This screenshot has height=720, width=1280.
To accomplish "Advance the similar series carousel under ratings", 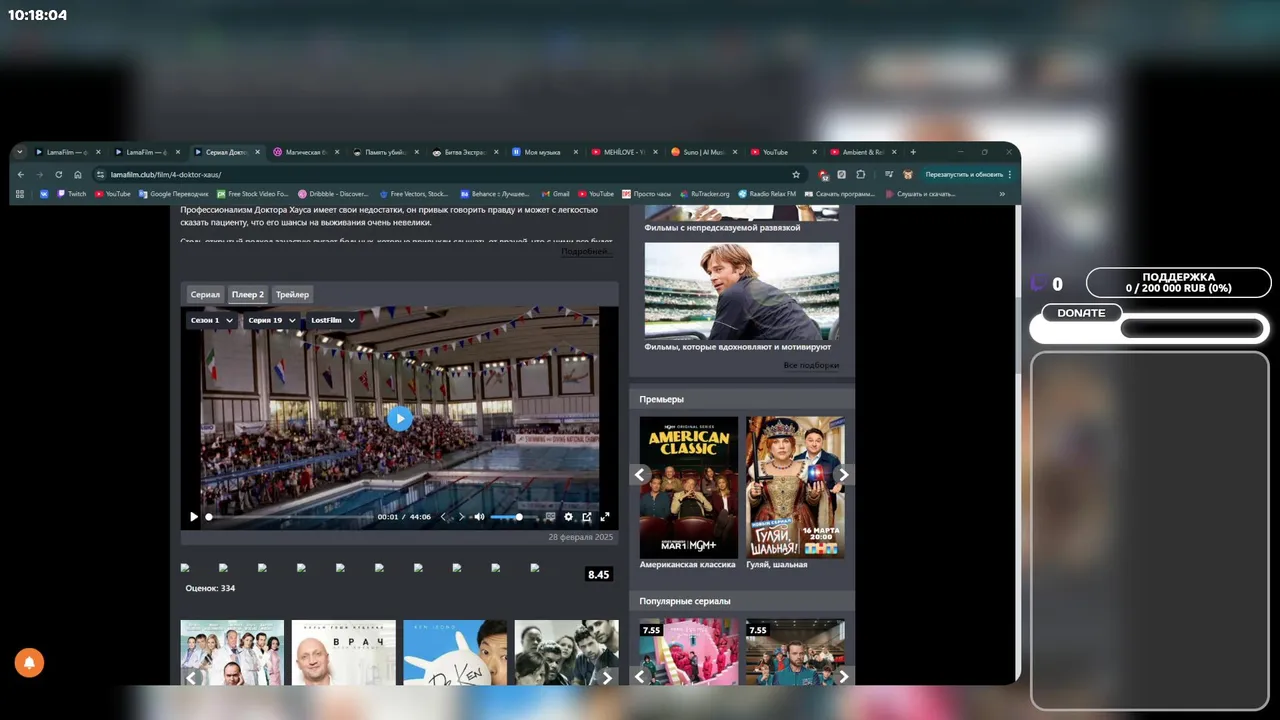I will (607, 677).
